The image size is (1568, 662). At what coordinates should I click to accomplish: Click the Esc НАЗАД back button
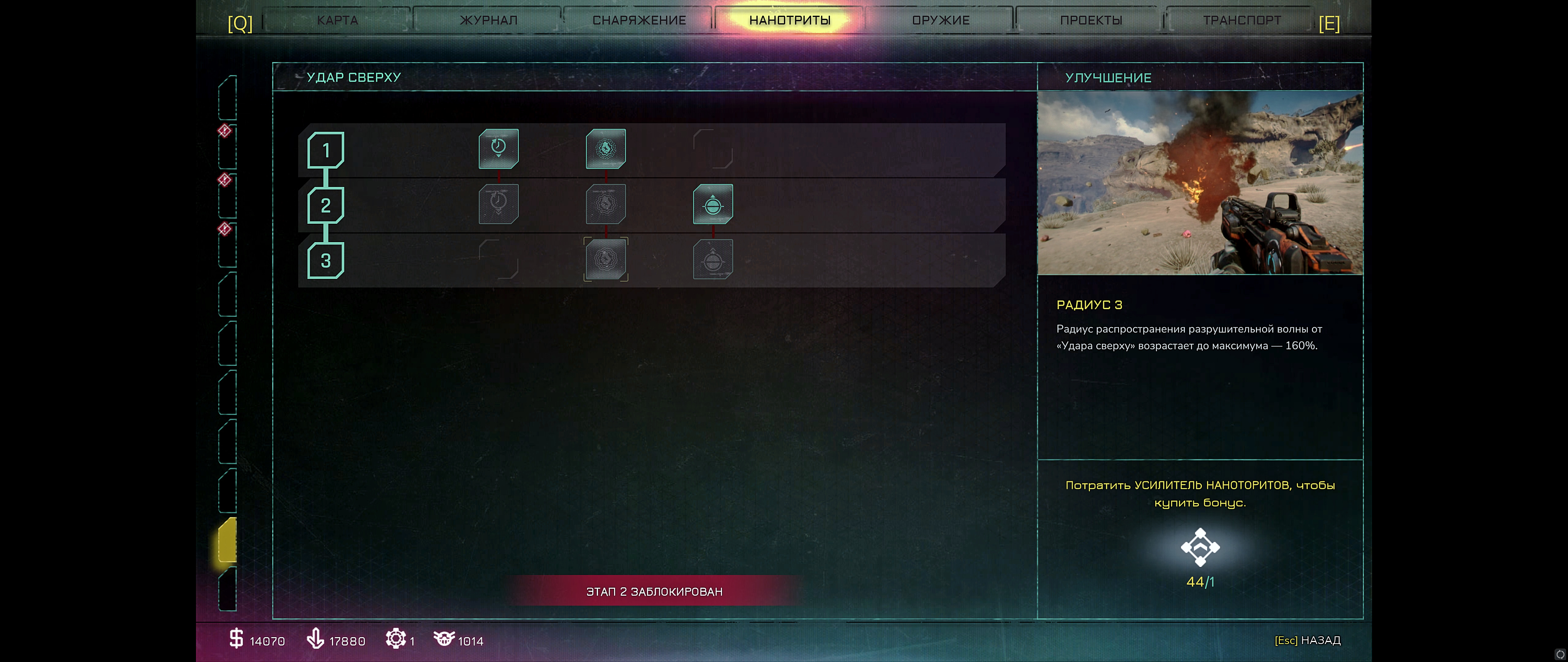(x=1307, y=640)
